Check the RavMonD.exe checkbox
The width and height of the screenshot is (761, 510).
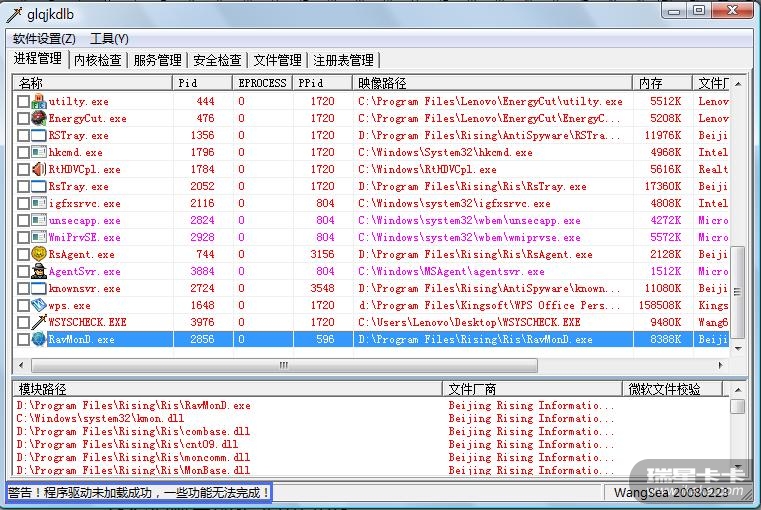[x=23, y=339]
